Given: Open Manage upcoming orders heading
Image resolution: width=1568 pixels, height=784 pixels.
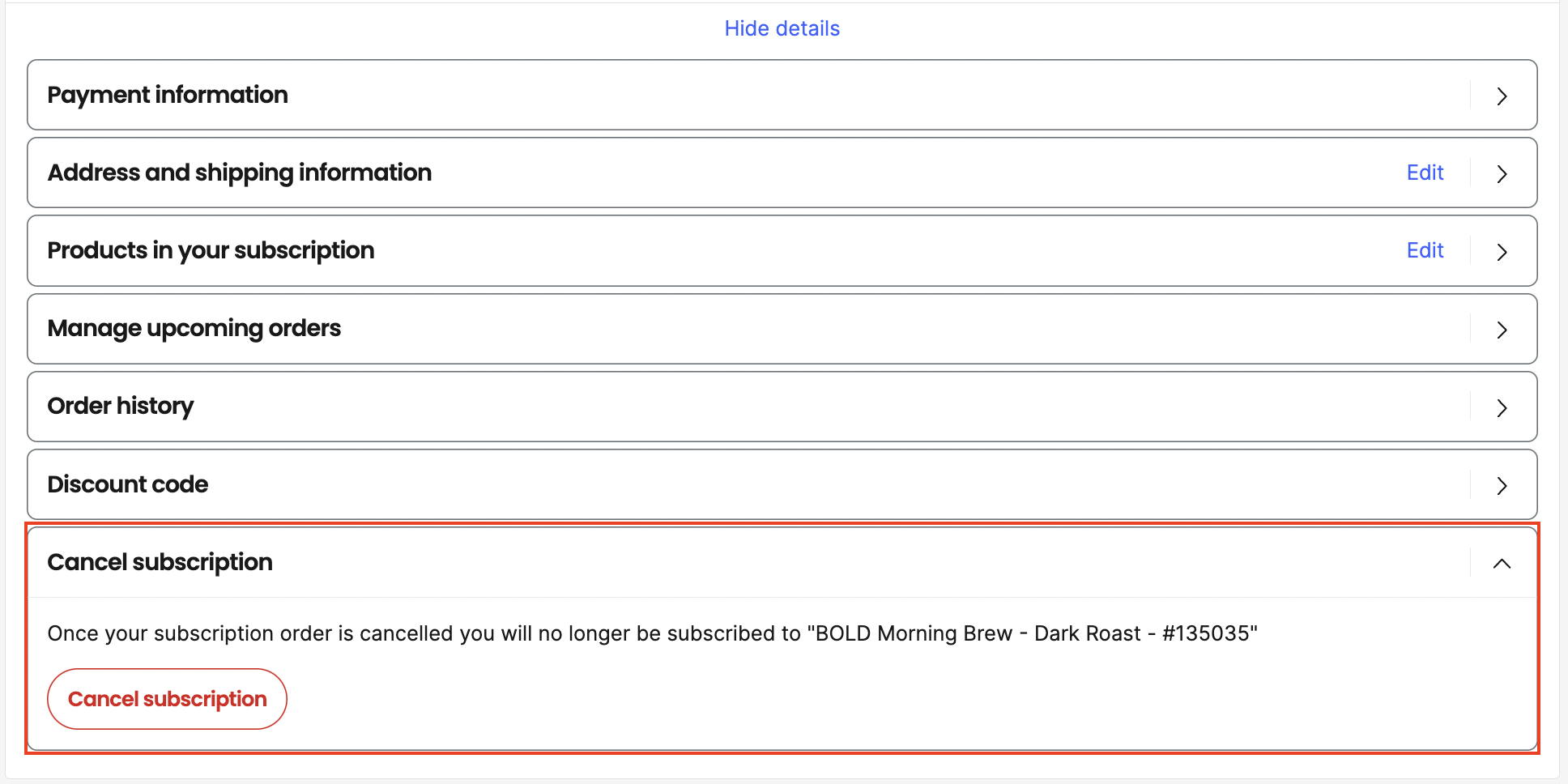Looking at the screenshot, I should tap(194, 328).
